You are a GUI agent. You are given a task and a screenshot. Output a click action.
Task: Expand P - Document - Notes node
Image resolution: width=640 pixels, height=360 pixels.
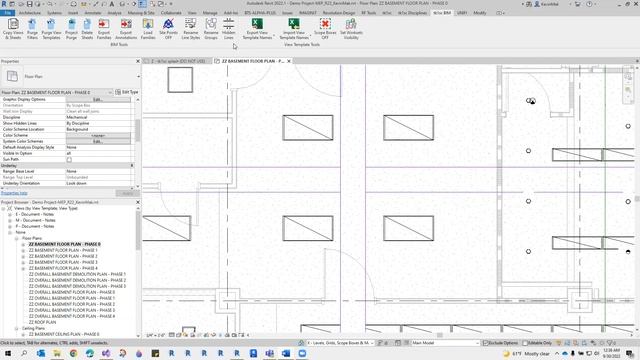point(10,226)
